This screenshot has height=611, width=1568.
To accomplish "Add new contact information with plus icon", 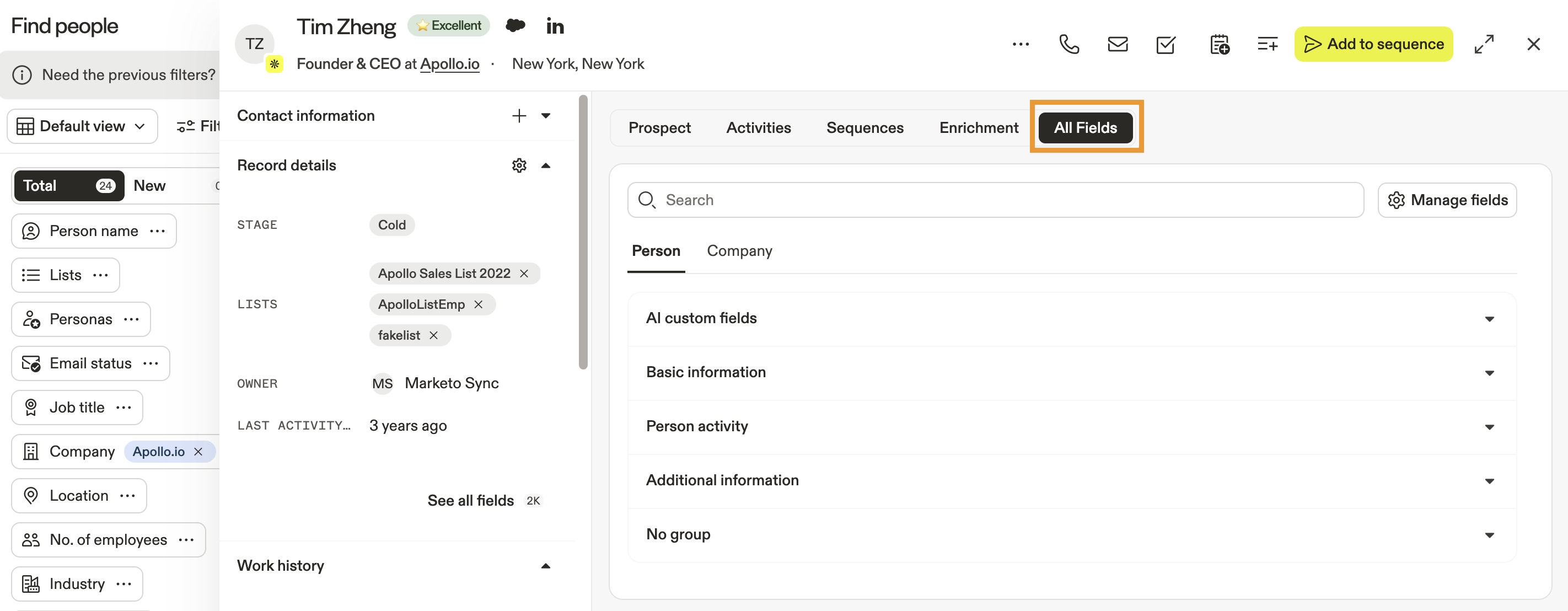I will point(519,116).
